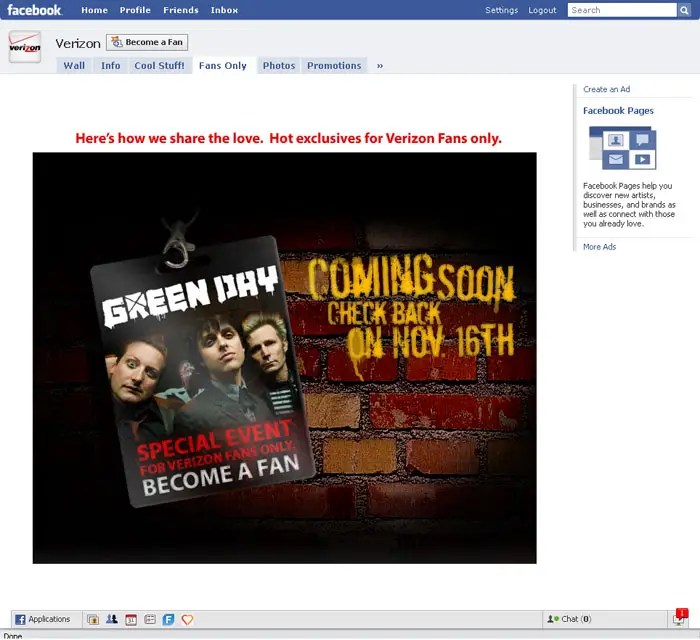
Task: Click the 'Done' status bar text
Action: coord(12,636)
